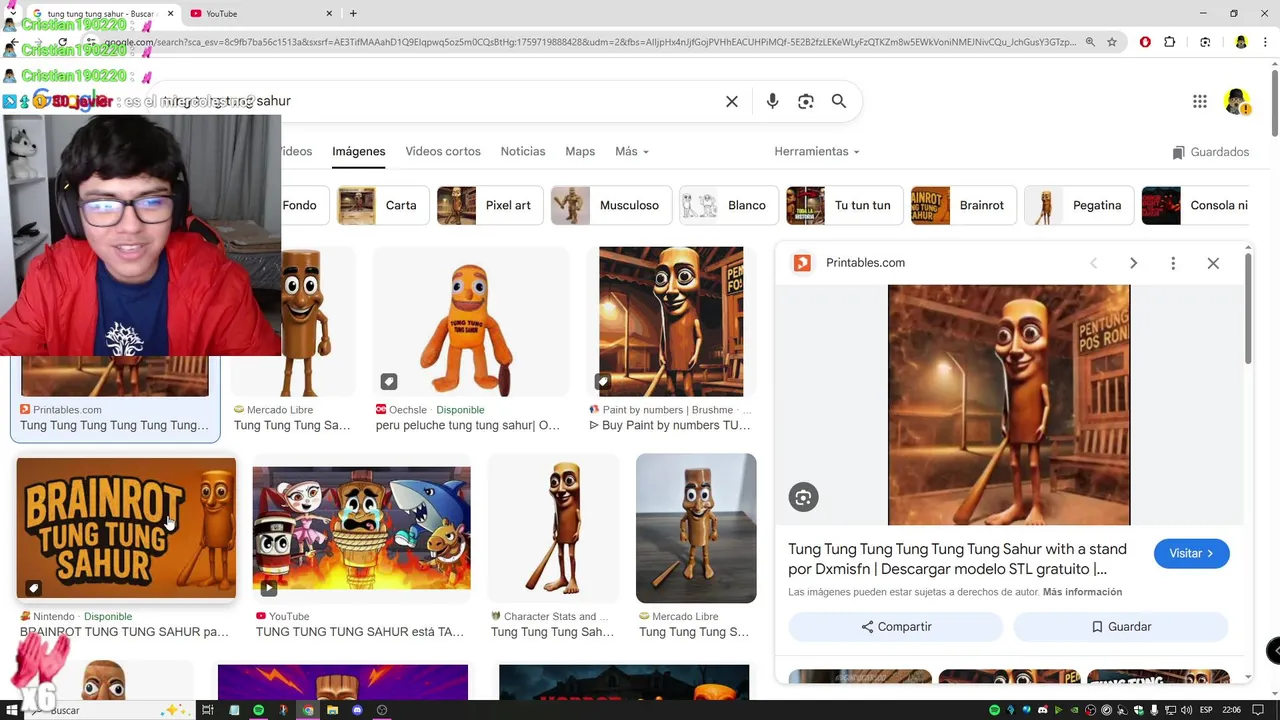This screenshot has height=720, width=1280.
Task: Select the Maps search tab
Action: (580, 151)
